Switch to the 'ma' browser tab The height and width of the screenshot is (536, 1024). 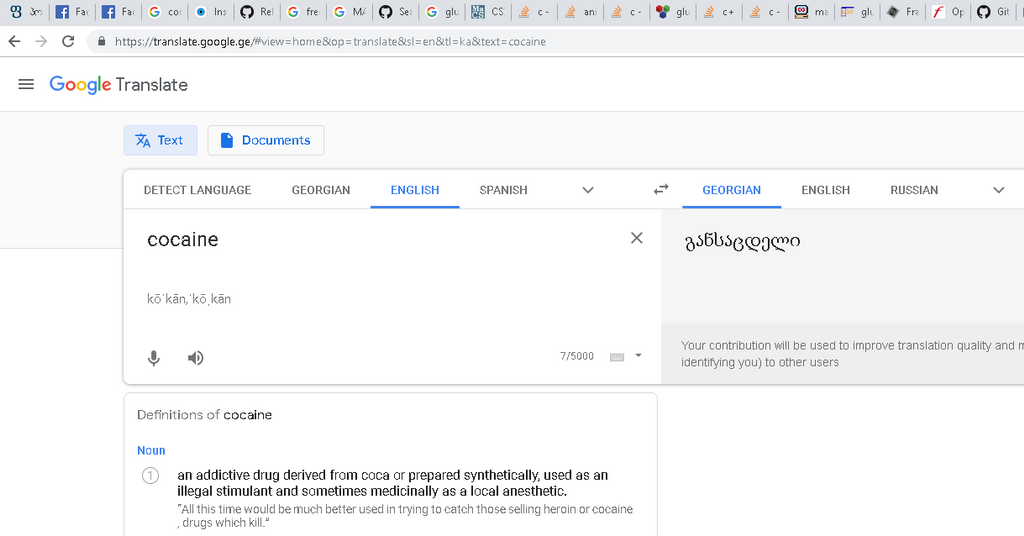tap(812, 12)
